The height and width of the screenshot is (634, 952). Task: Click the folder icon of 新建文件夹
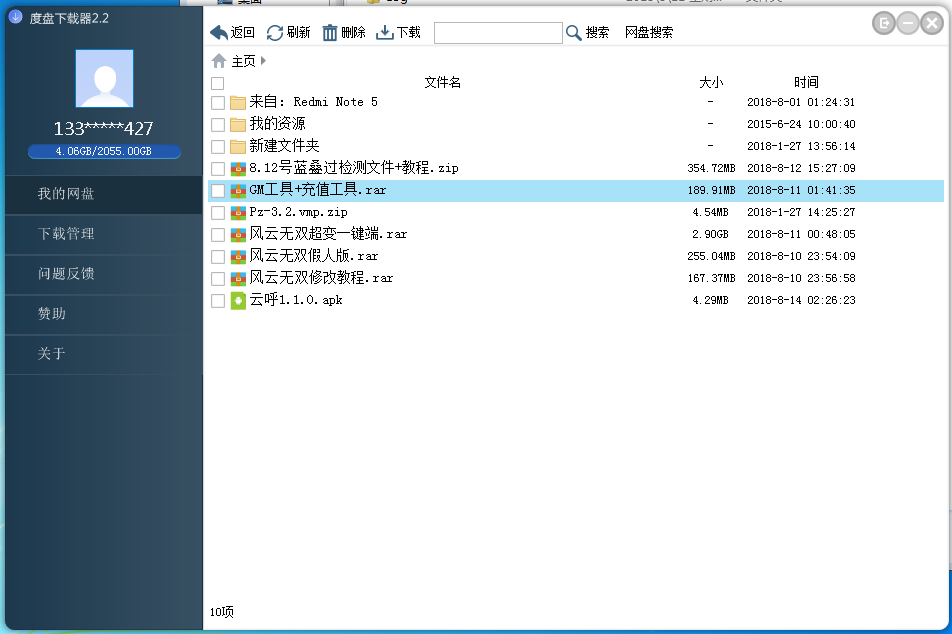(238, 146)
